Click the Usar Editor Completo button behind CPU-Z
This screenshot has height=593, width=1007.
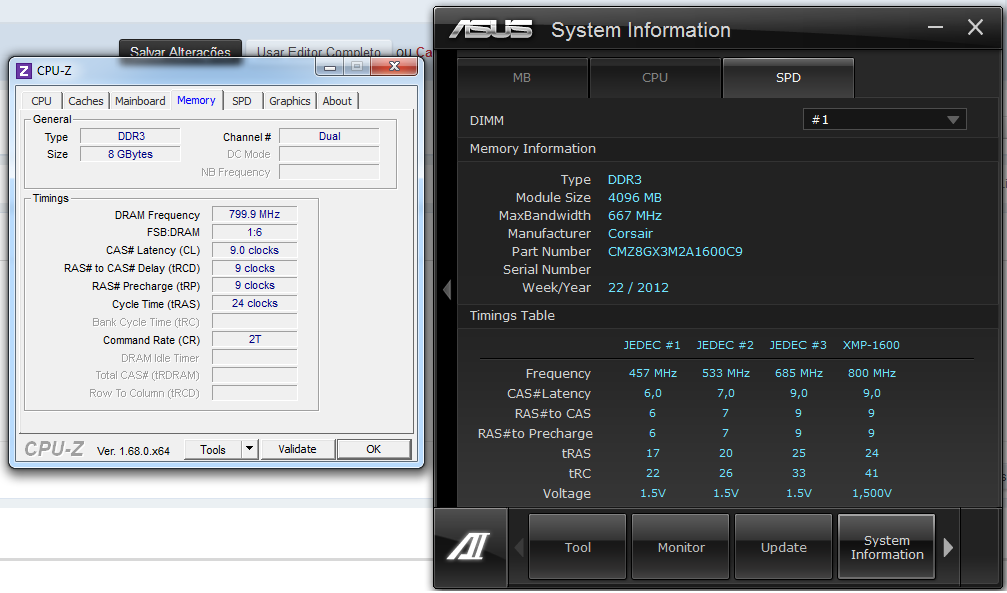coord(319,51)
